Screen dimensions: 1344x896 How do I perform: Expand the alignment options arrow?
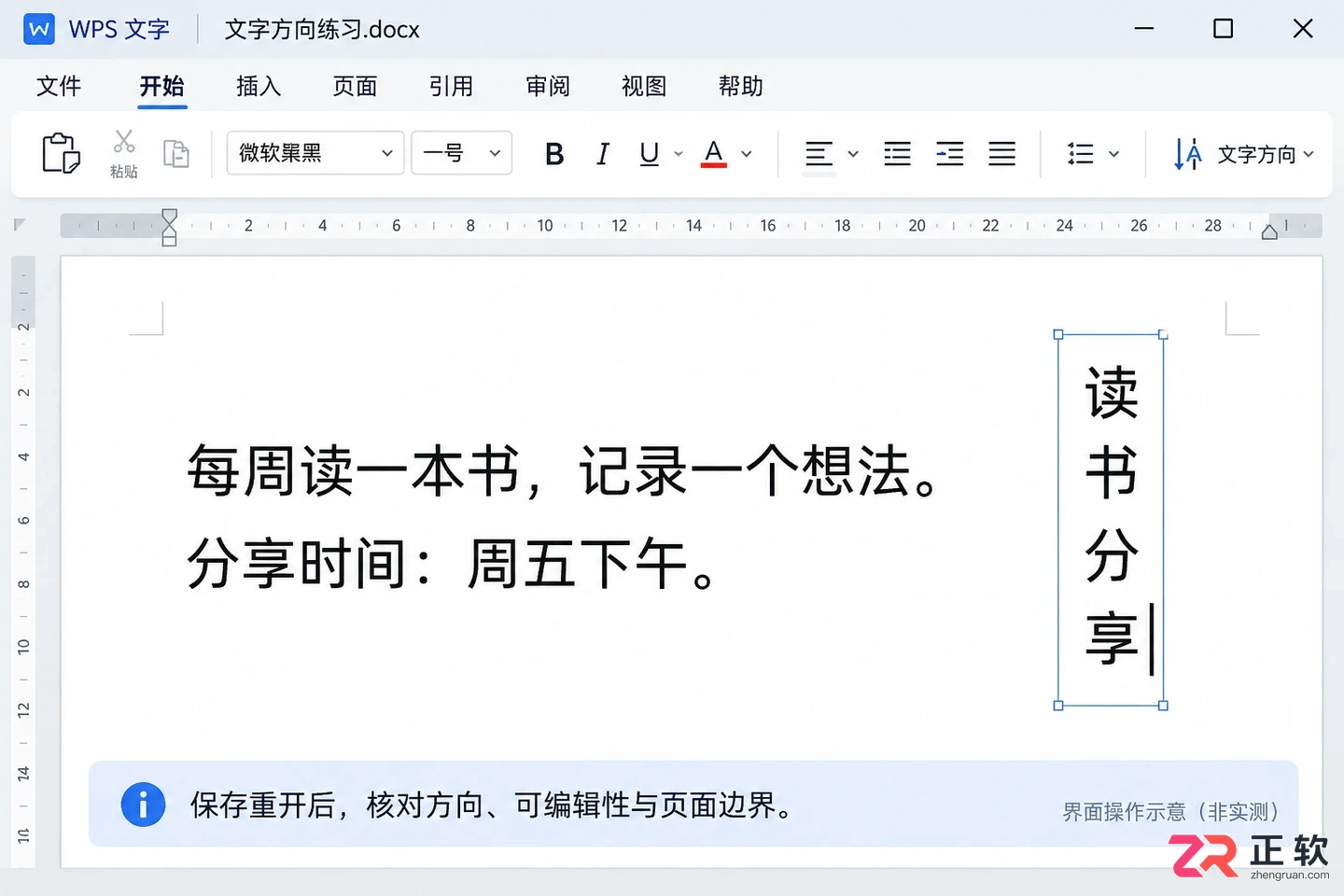coord(853,154)
